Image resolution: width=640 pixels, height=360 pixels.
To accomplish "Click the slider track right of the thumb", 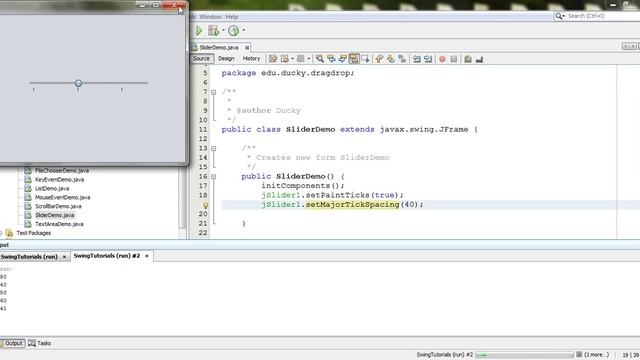I will [x=115, y=83].
